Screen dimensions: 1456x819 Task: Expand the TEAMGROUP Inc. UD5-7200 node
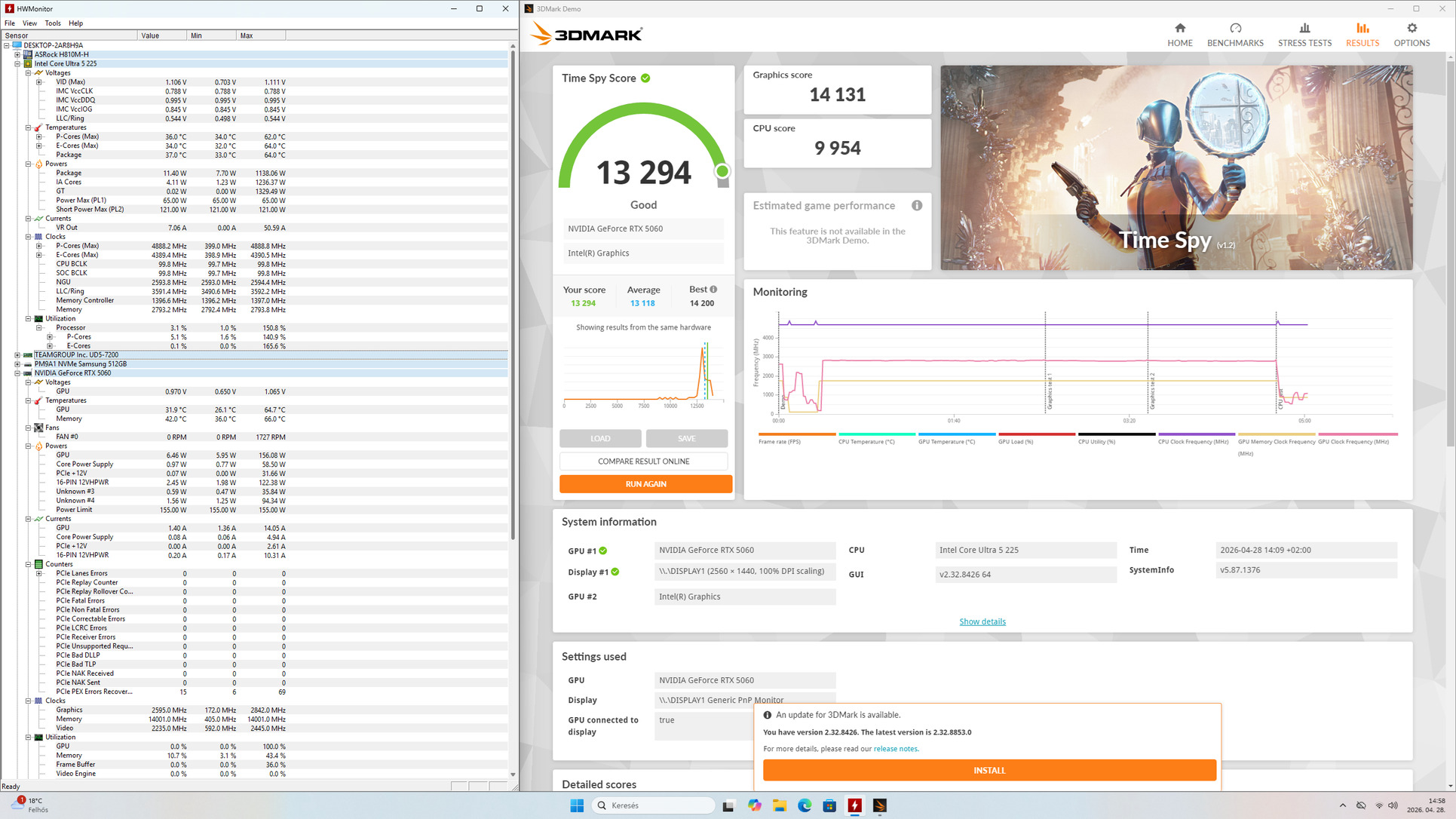pyautogui.click(x=17, y=354)
